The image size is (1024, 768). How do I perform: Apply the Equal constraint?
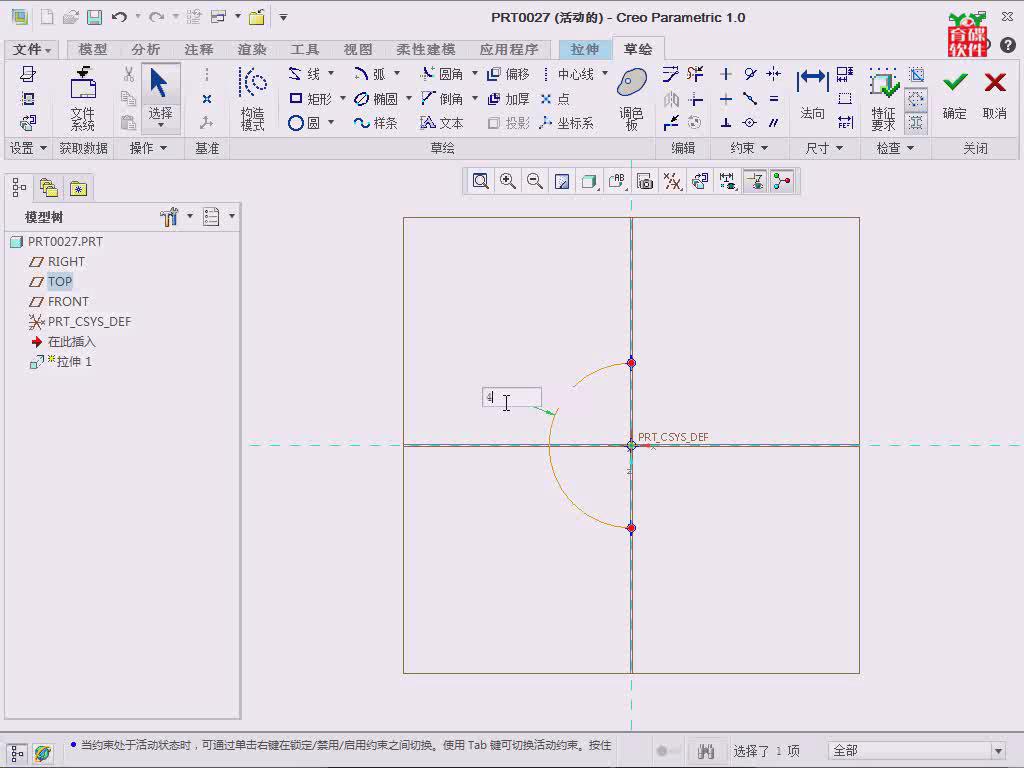774,99
